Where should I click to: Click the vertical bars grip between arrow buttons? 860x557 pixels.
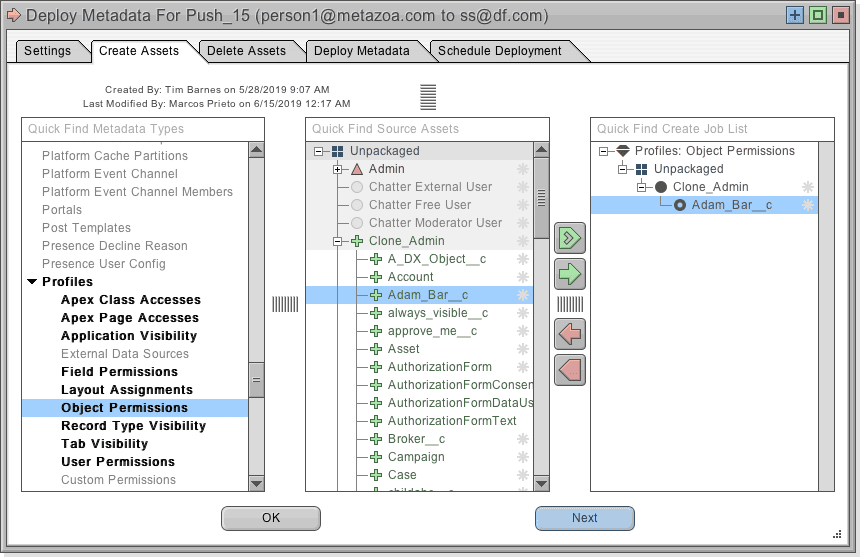(x=570, y=304)
